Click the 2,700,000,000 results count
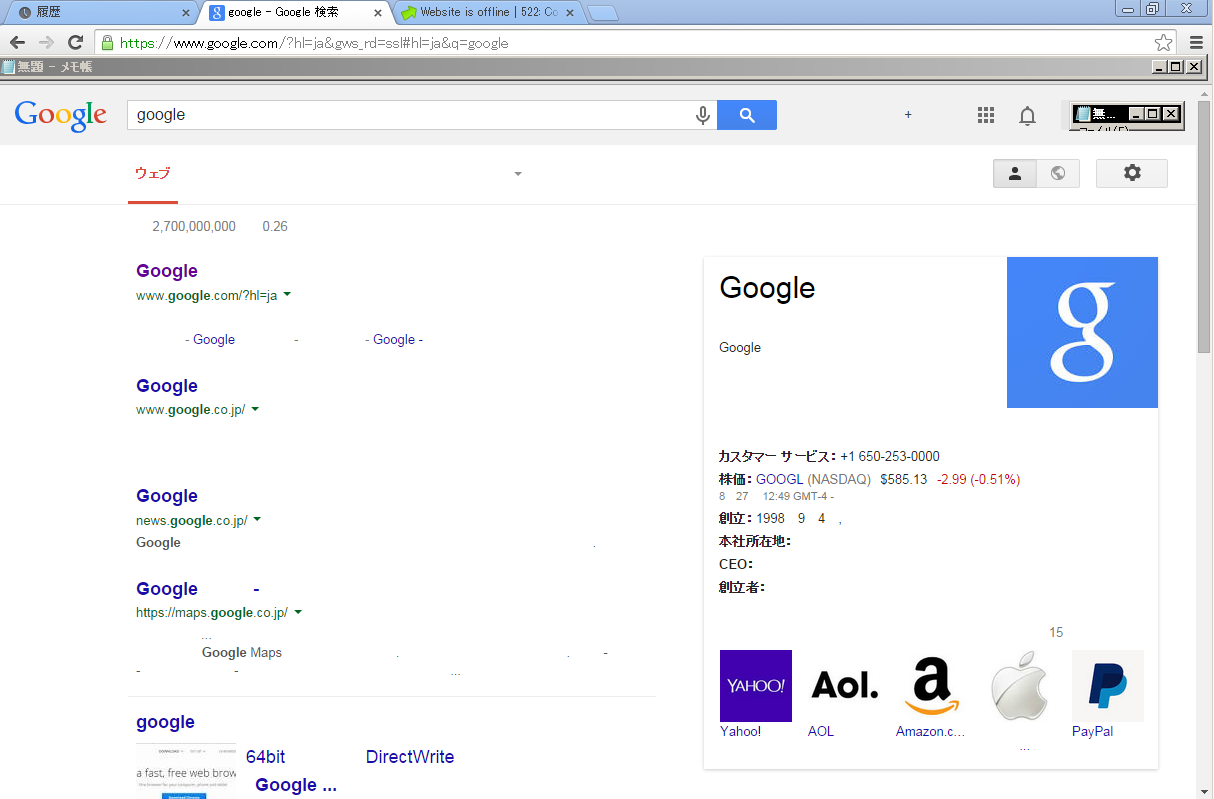The image size is (1214, 799). (x=194, y=227)
